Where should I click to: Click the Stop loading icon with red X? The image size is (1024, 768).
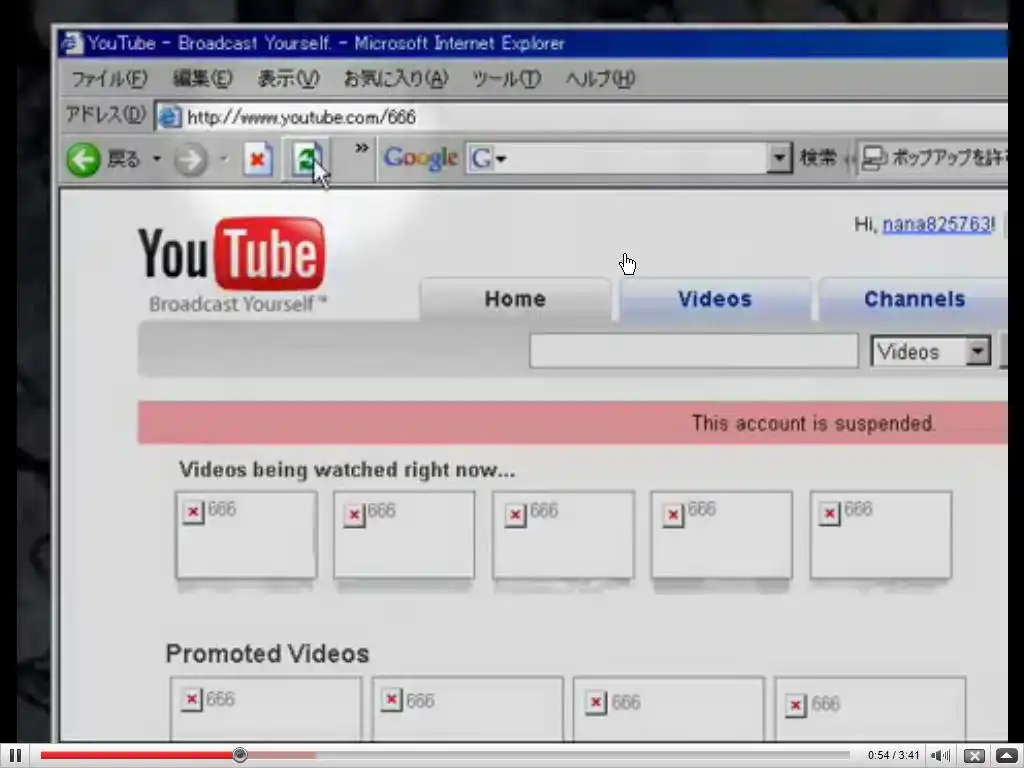[258, 159]
